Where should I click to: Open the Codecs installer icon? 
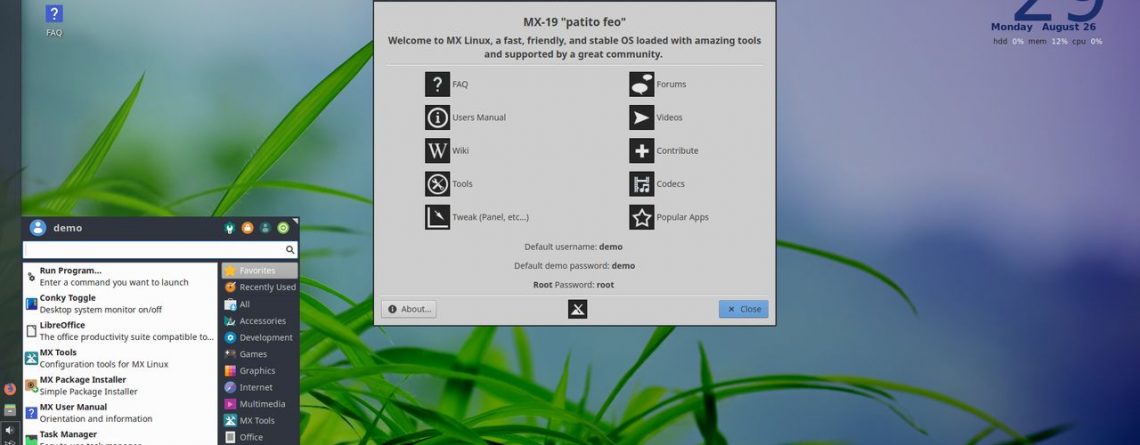pos(641,184)
